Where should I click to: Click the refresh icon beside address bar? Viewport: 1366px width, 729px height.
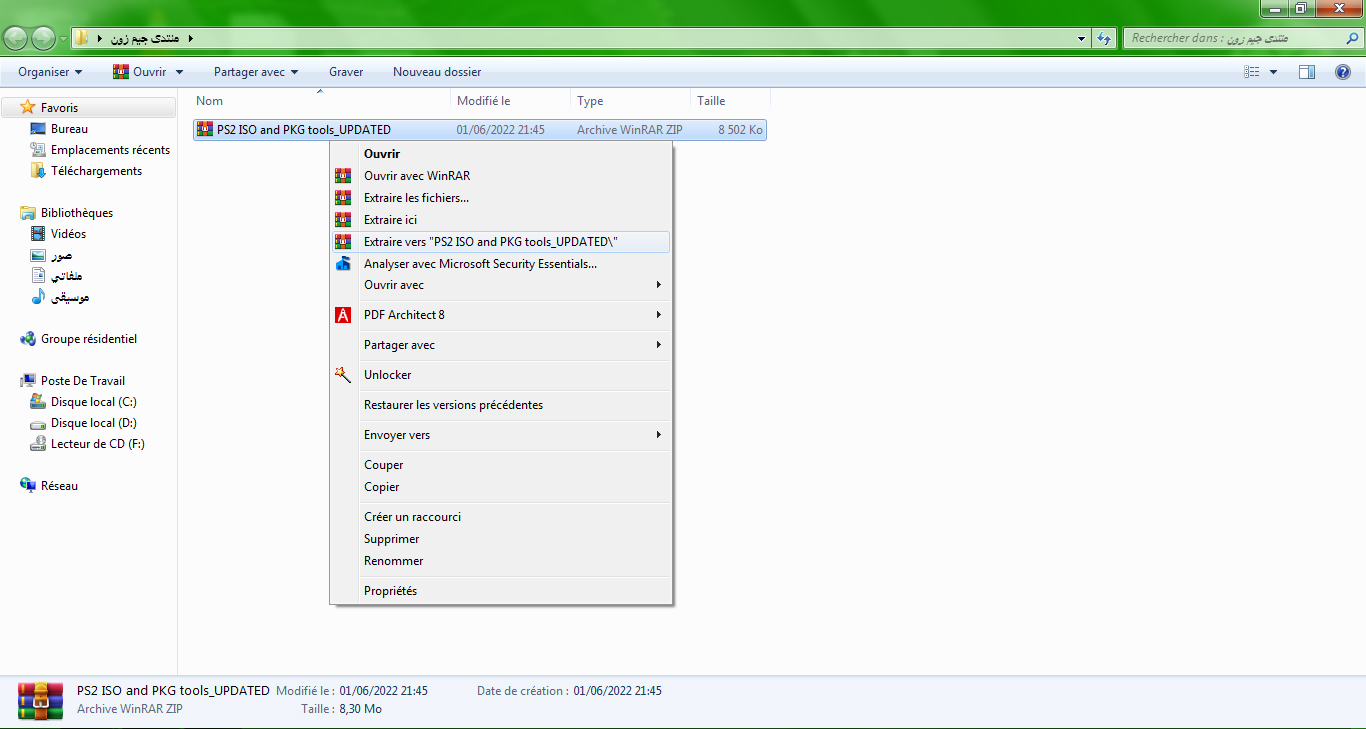tap(1104, 38)
